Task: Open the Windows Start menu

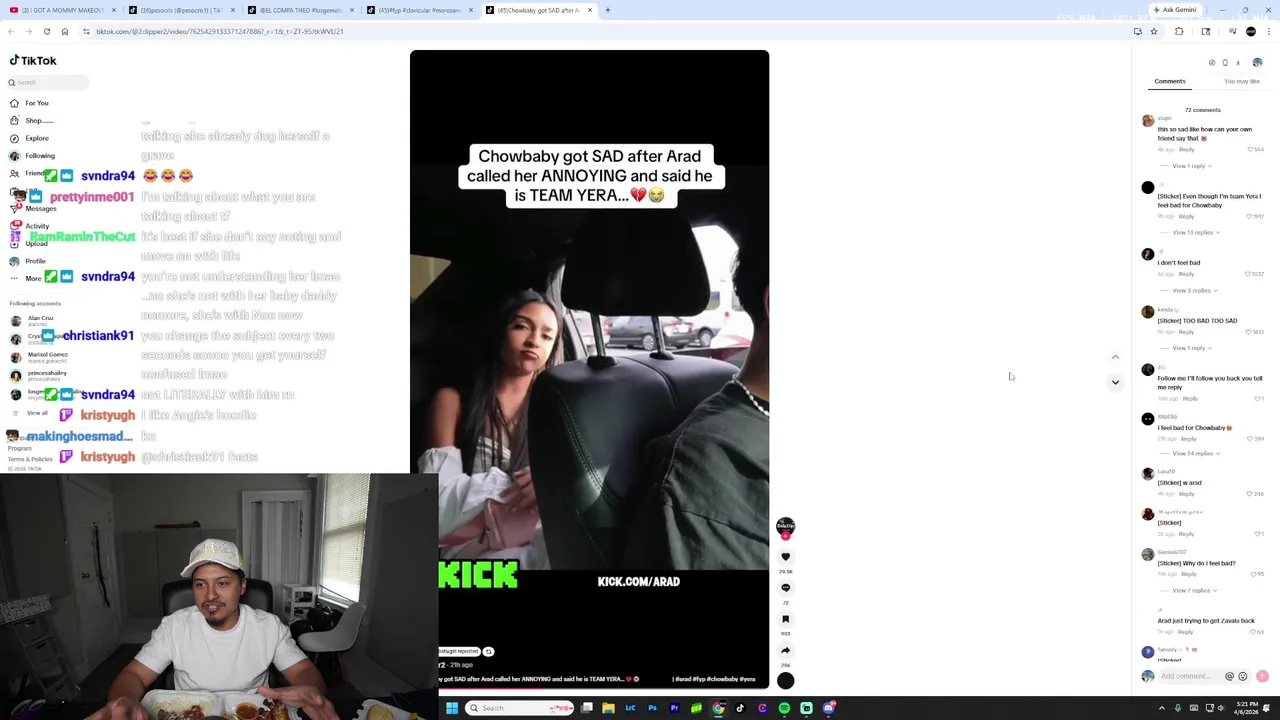Action: coord(452,708)
